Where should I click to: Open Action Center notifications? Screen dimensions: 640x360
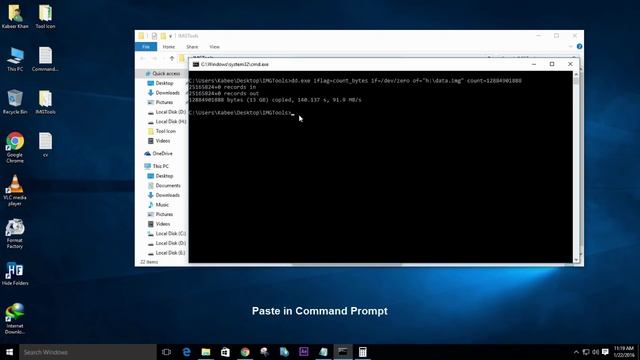coord(606,352)
